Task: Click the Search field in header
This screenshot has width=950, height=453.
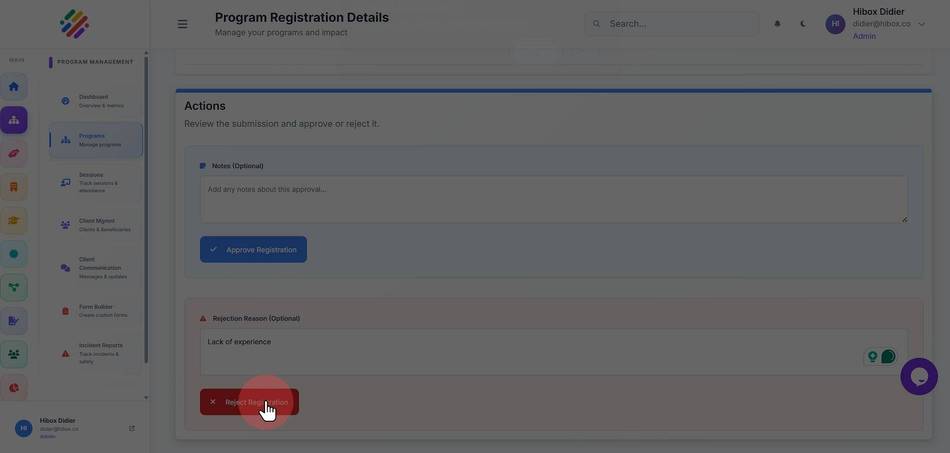Action: 671,24
